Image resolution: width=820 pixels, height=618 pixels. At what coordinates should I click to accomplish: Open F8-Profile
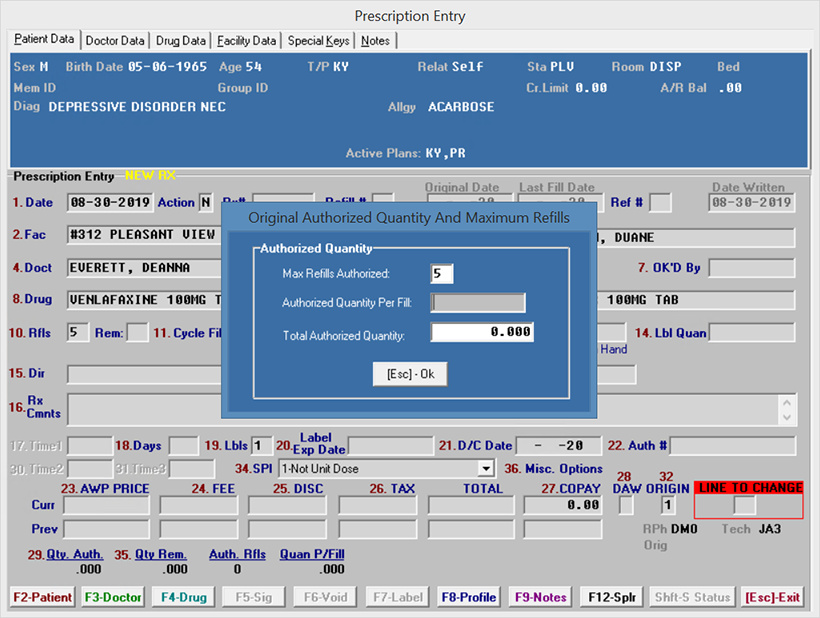coord(469,597)
